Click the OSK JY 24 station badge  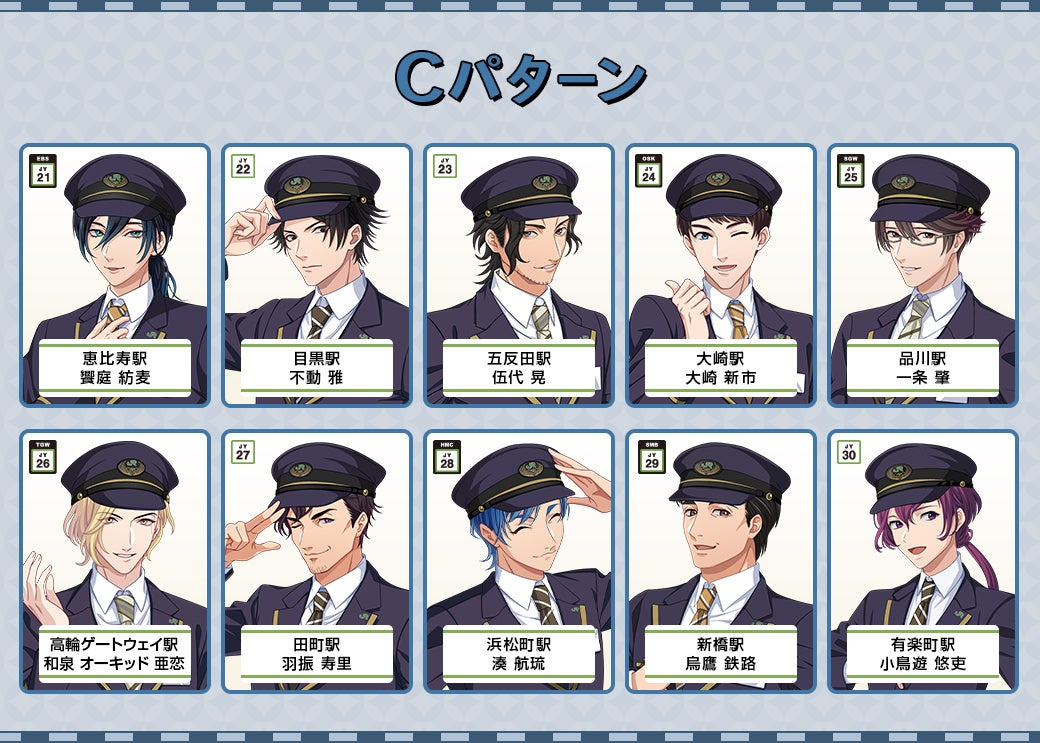[x=649, y=171]
